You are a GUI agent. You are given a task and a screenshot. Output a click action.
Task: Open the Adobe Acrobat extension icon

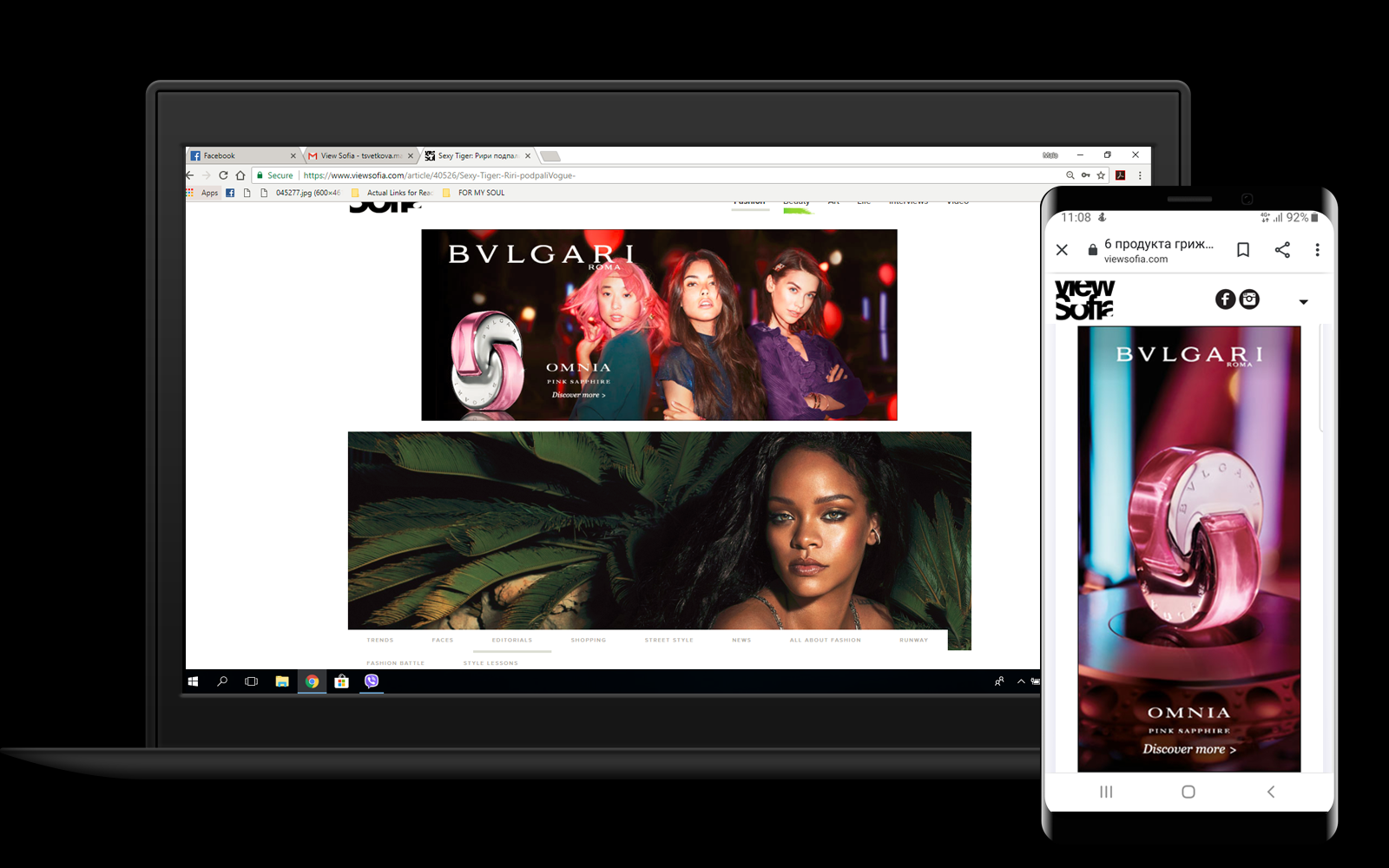(1121, 175)
